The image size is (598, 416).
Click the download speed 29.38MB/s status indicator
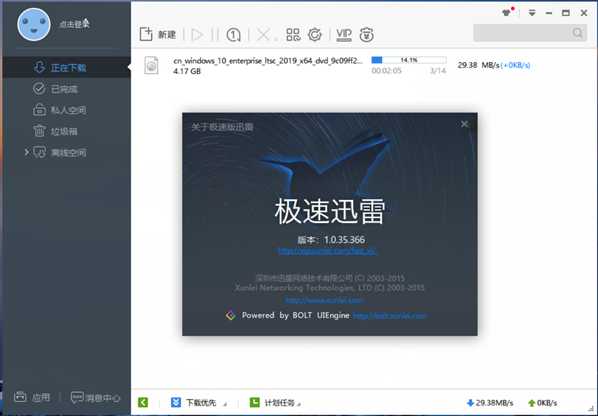[490, 403]
